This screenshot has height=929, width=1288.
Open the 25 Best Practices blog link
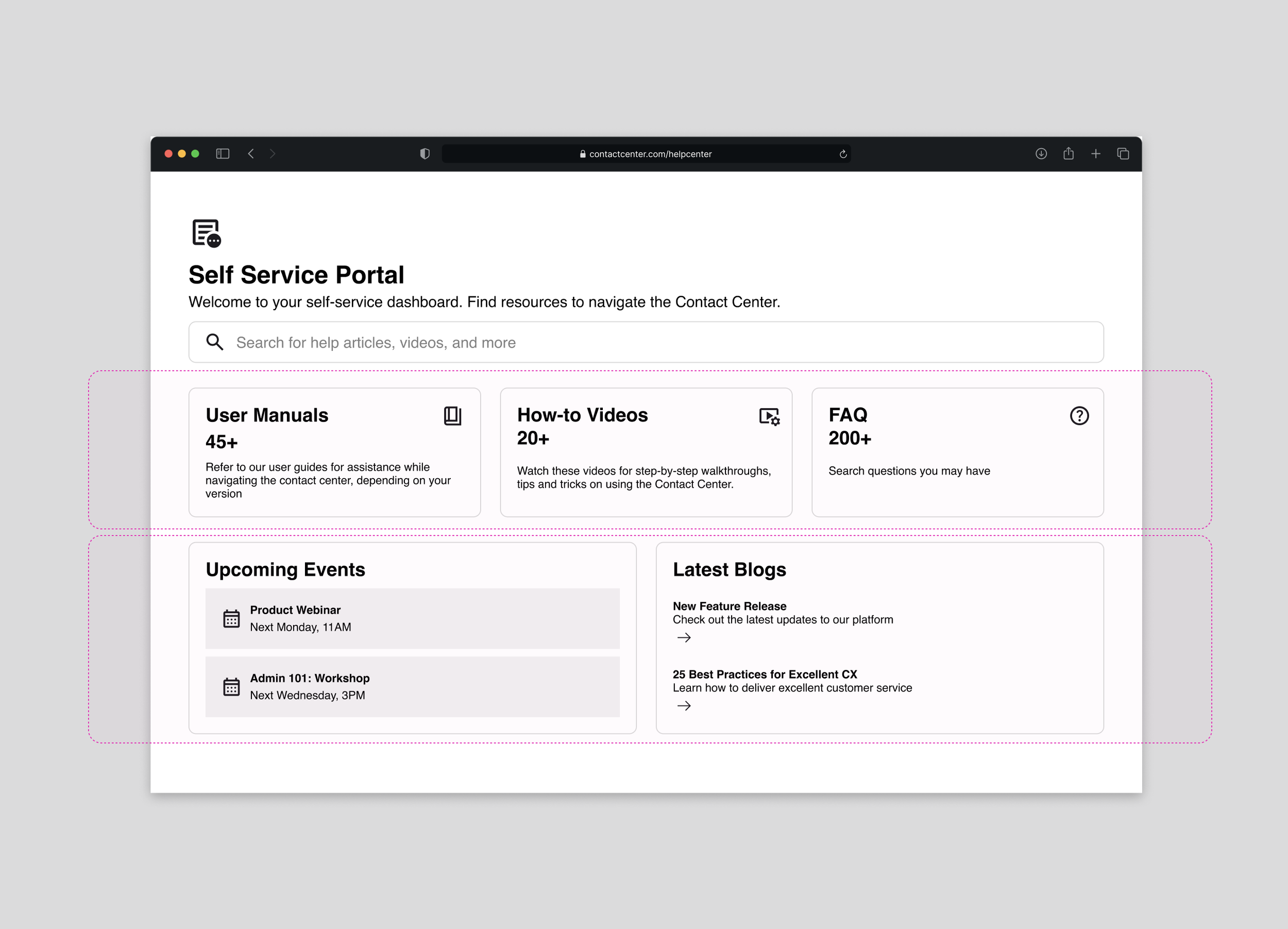(x=765, y=674)
